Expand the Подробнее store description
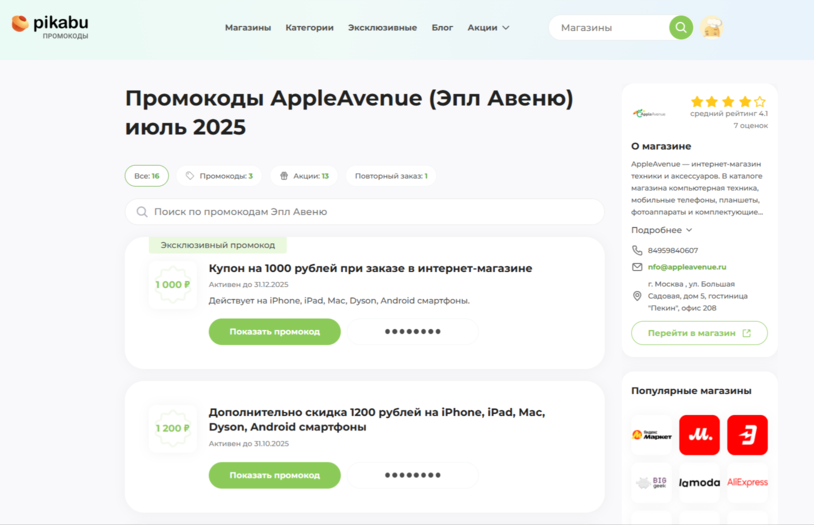814x525 pixels. coord(661,230)
